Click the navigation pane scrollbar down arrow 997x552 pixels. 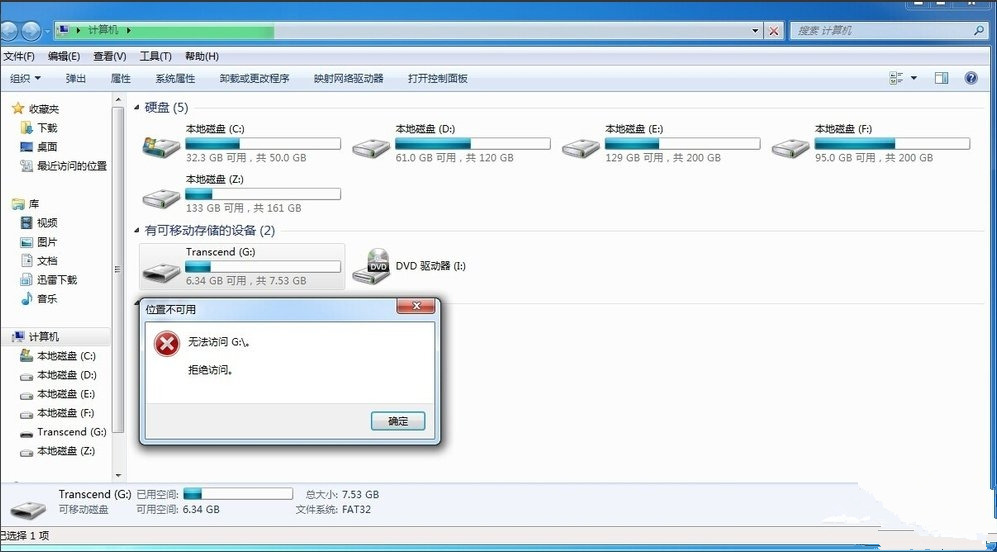[x=118, y=475]
